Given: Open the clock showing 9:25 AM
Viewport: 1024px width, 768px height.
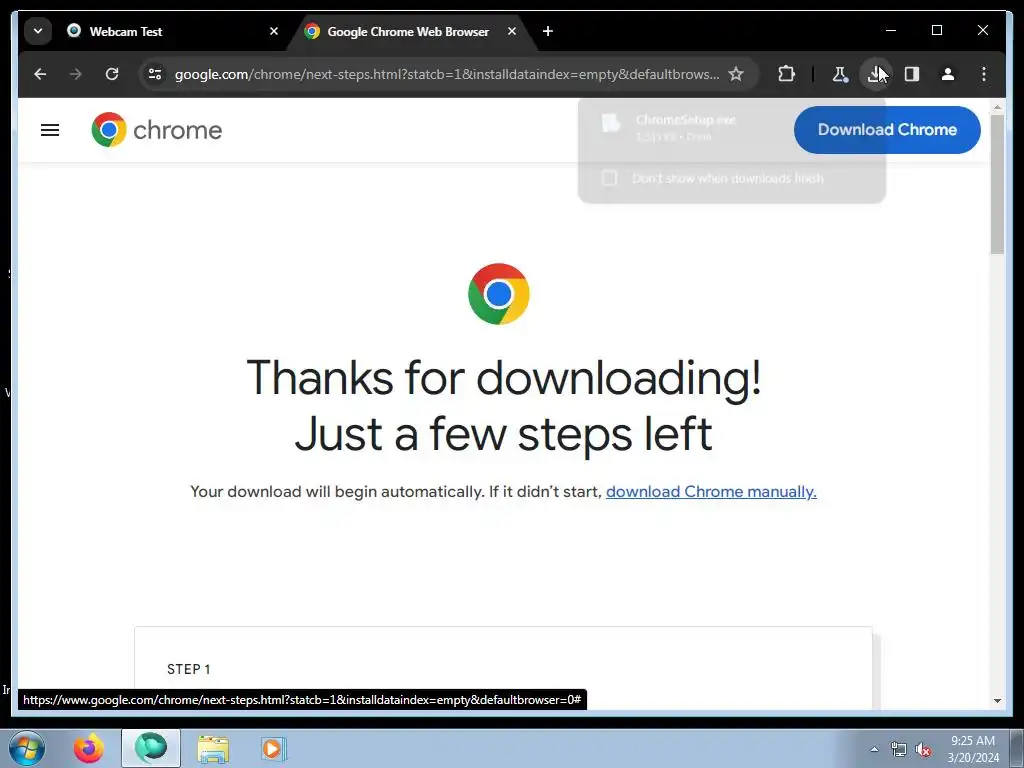Looking at the screenshot, I should click(x=972, y=748).
